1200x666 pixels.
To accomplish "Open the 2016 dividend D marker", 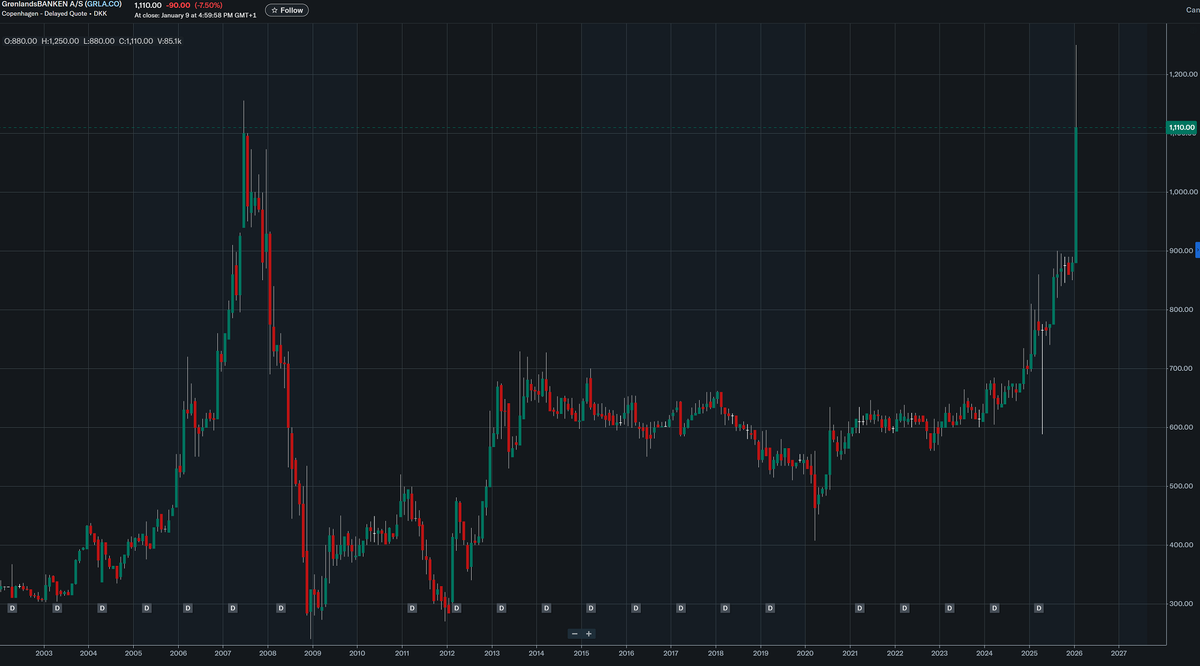I will coord(636,607).
